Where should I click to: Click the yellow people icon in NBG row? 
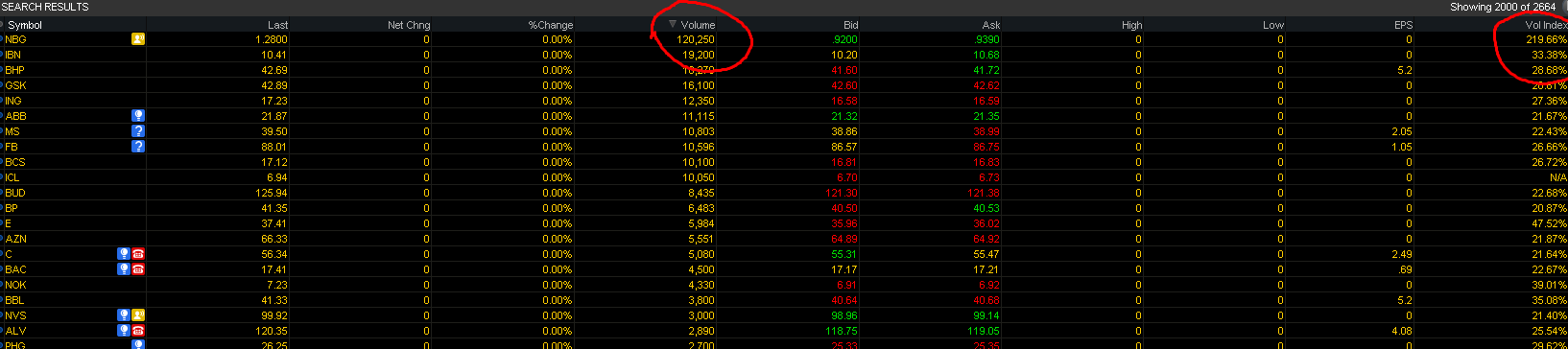(138, 39)
